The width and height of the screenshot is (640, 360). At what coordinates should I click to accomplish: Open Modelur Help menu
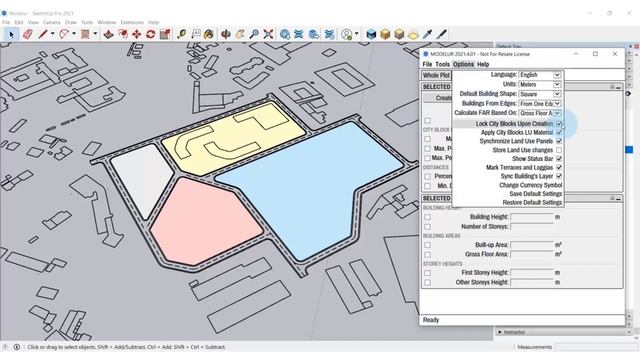(x=483, y=64)
